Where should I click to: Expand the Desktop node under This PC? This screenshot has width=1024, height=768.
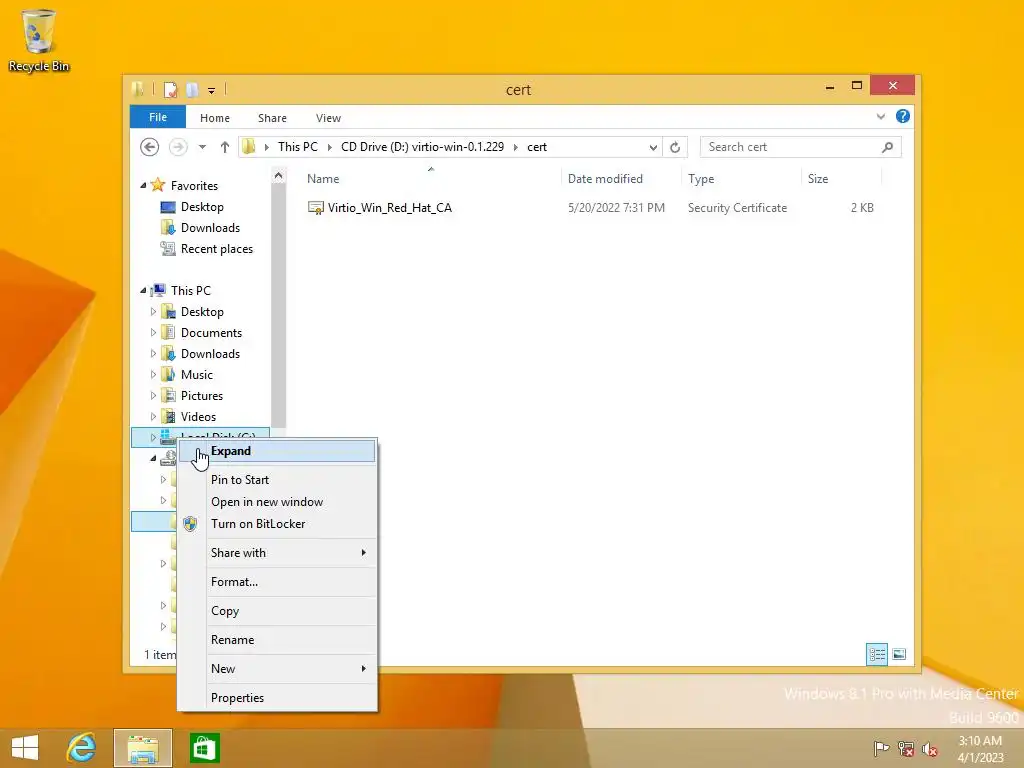[153, 312]
